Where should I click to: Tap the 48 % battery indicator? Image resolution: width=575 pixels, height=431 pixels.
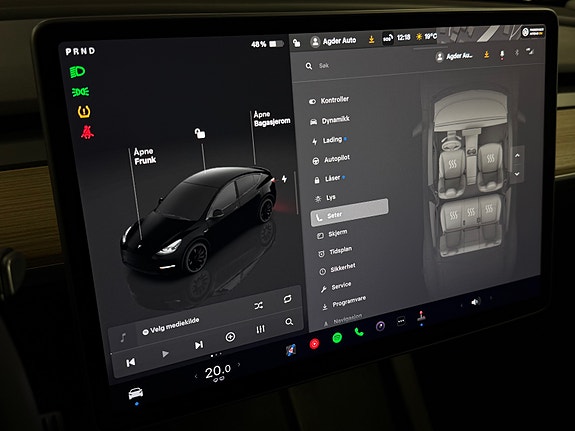[x=267, y=44]
